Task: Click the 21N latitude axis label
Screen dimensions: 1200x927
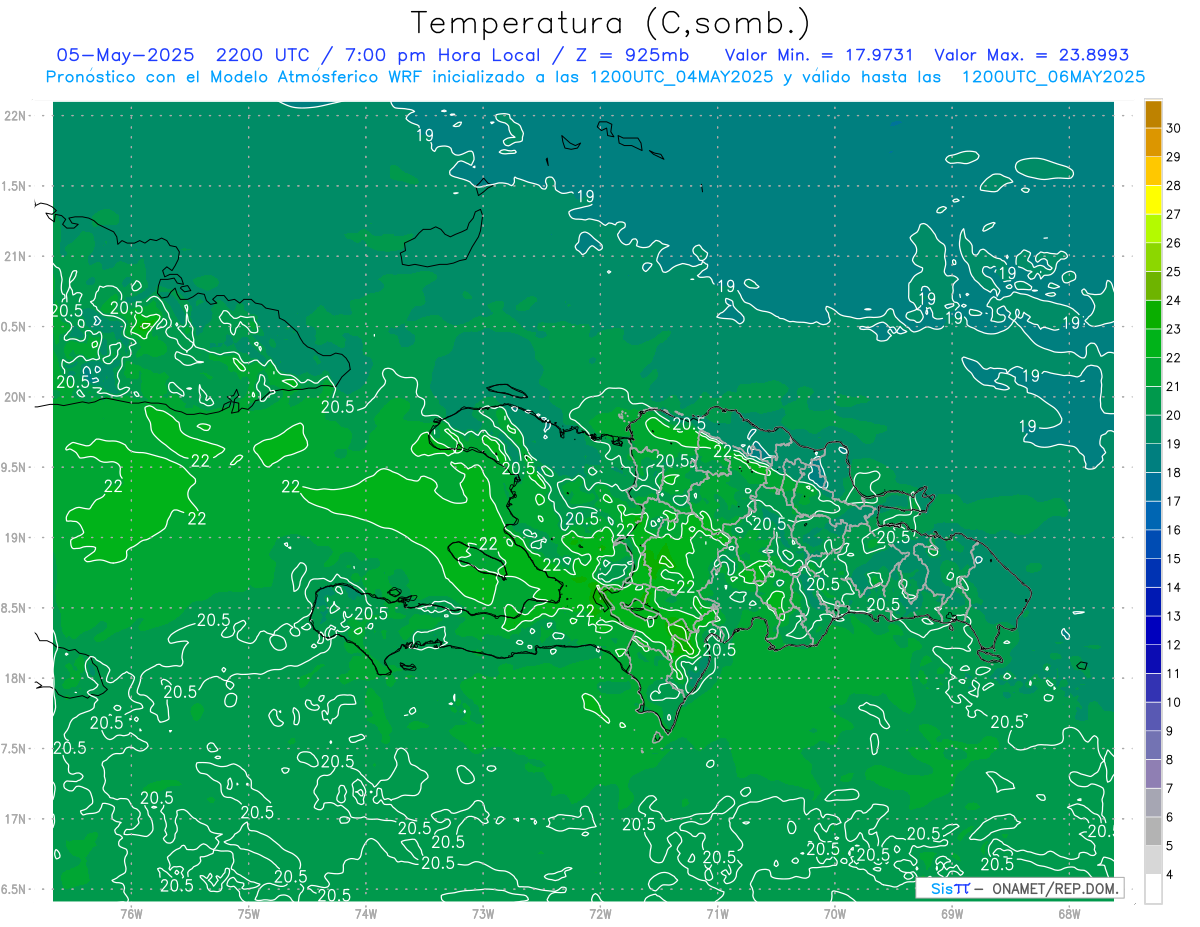Action: click(x=14, y=256)
